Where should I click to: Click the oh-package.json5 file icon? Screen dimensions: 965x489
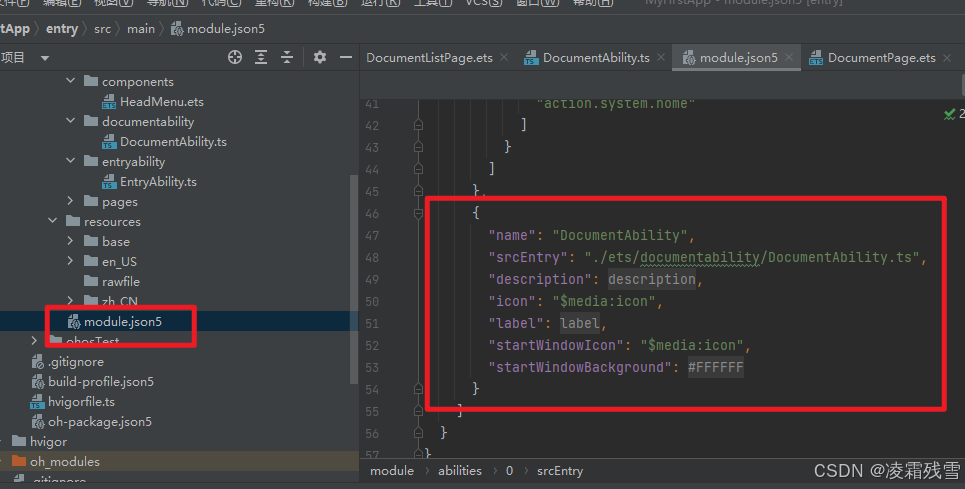[x=38, y=422]
